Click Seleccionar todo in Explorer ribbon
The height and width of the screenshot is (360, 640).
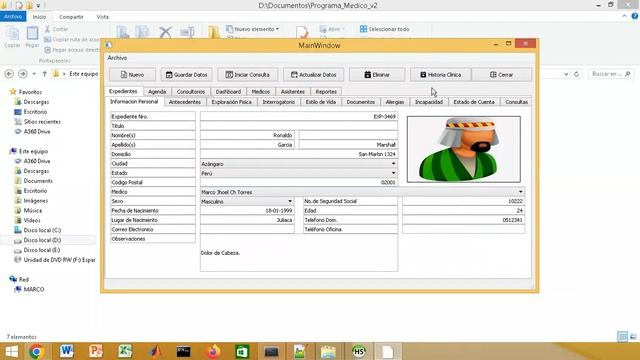[x=384, y=29]
